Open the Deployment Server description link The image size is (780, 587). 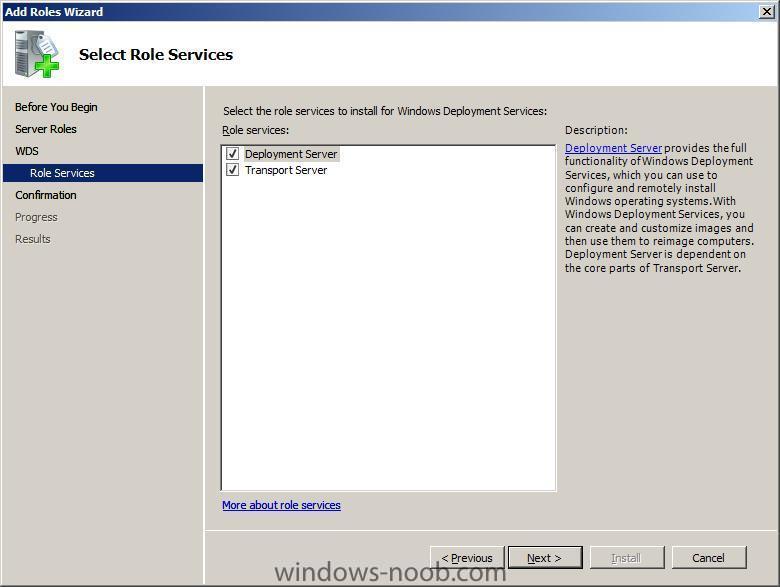[x=613, y=148]
